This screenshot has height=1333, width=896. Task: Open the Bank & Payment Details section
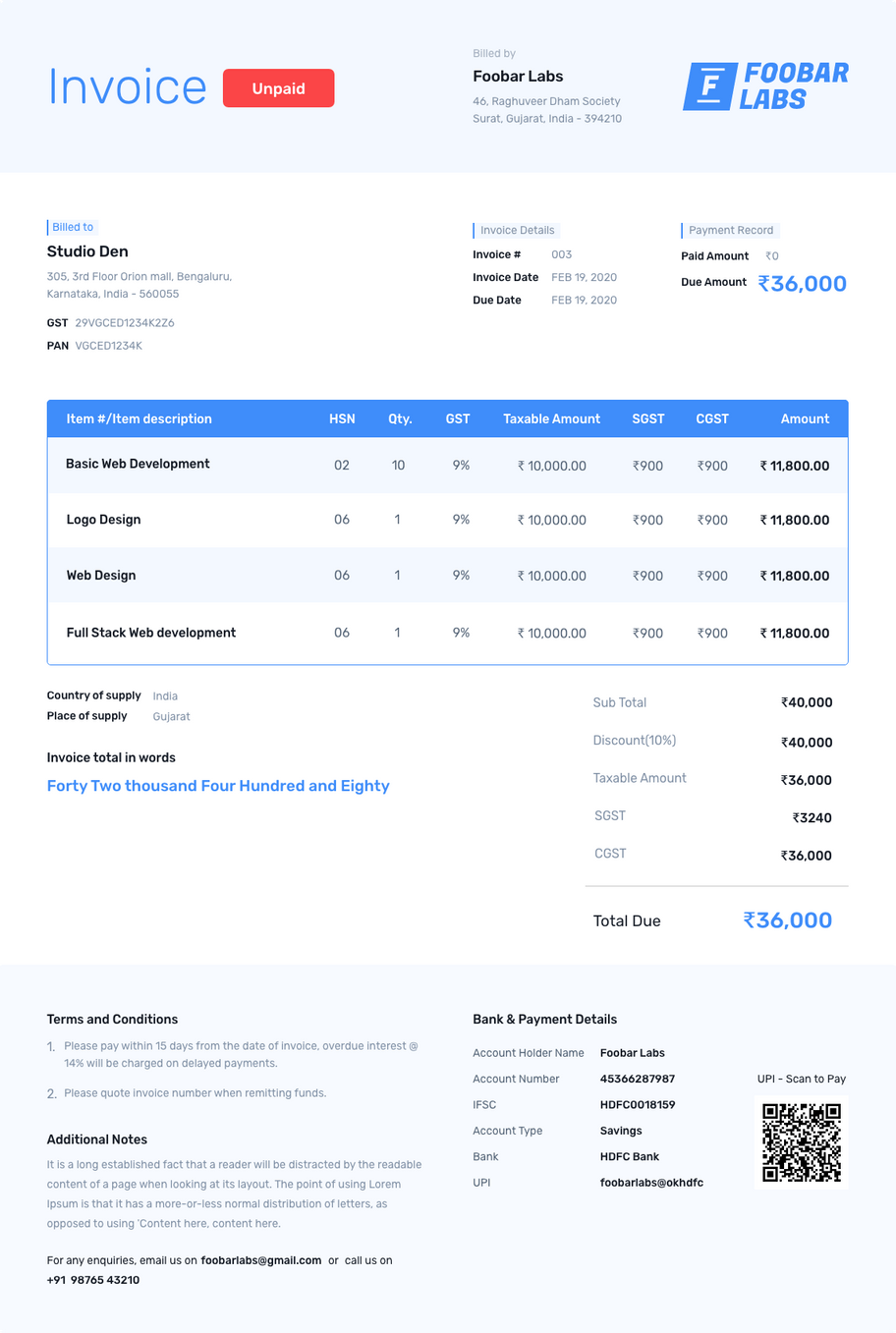(x=544, y=1019)
